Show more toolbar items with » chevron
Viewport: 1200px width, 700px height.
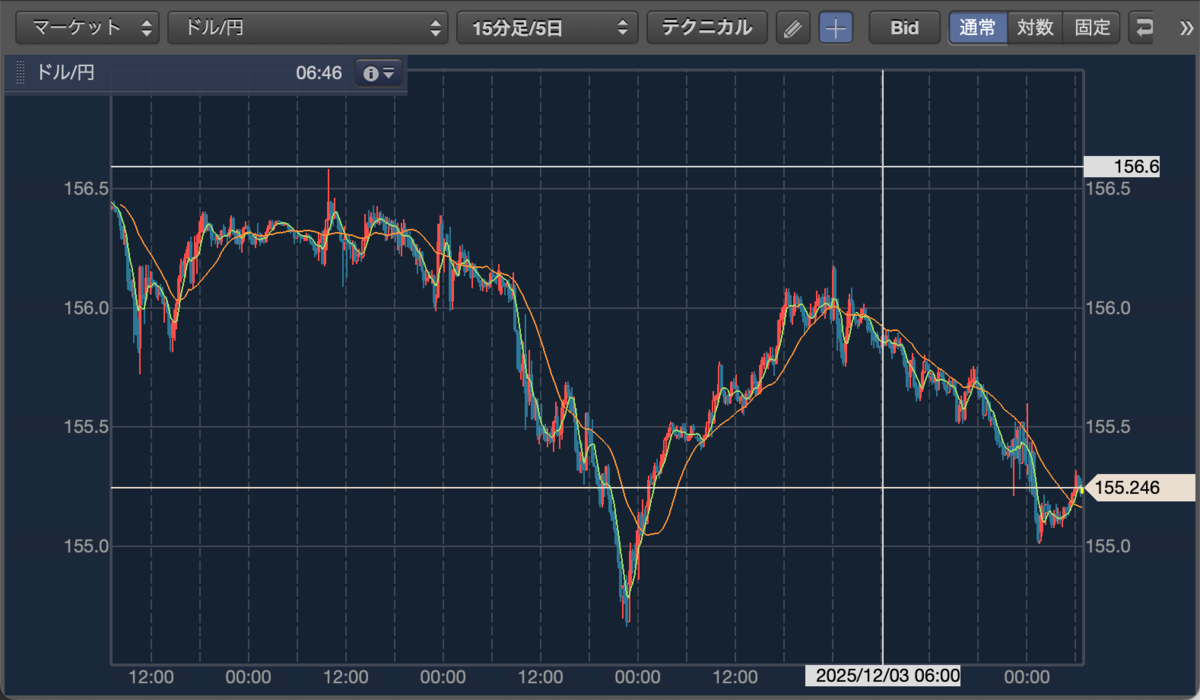click(1186, 28)
